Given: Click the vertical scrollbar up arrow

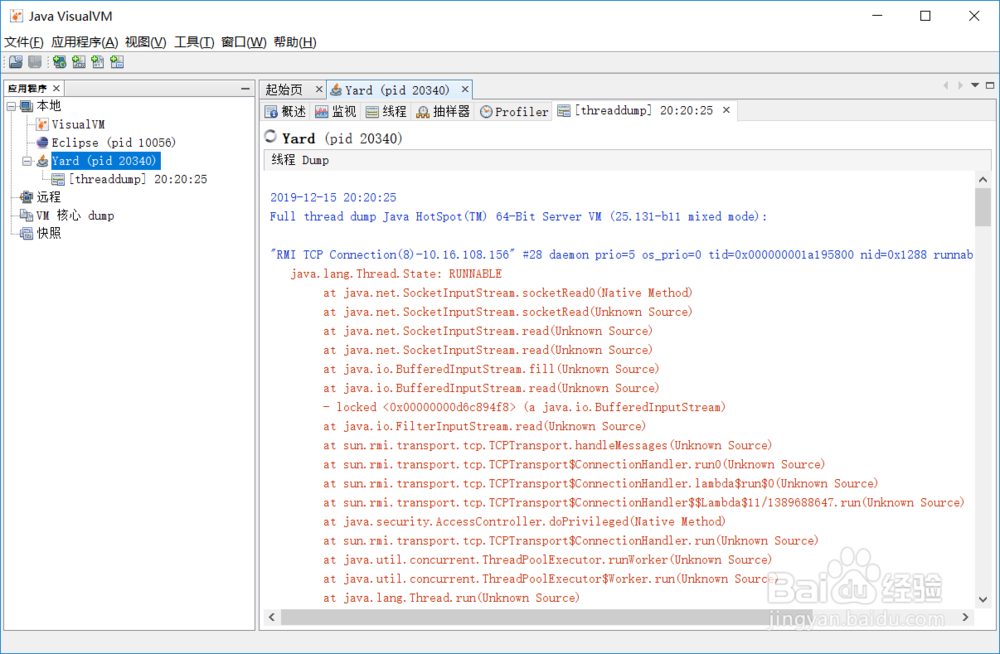Looking at the screenshot, I should pyautogui.click(x=983, y=180).
